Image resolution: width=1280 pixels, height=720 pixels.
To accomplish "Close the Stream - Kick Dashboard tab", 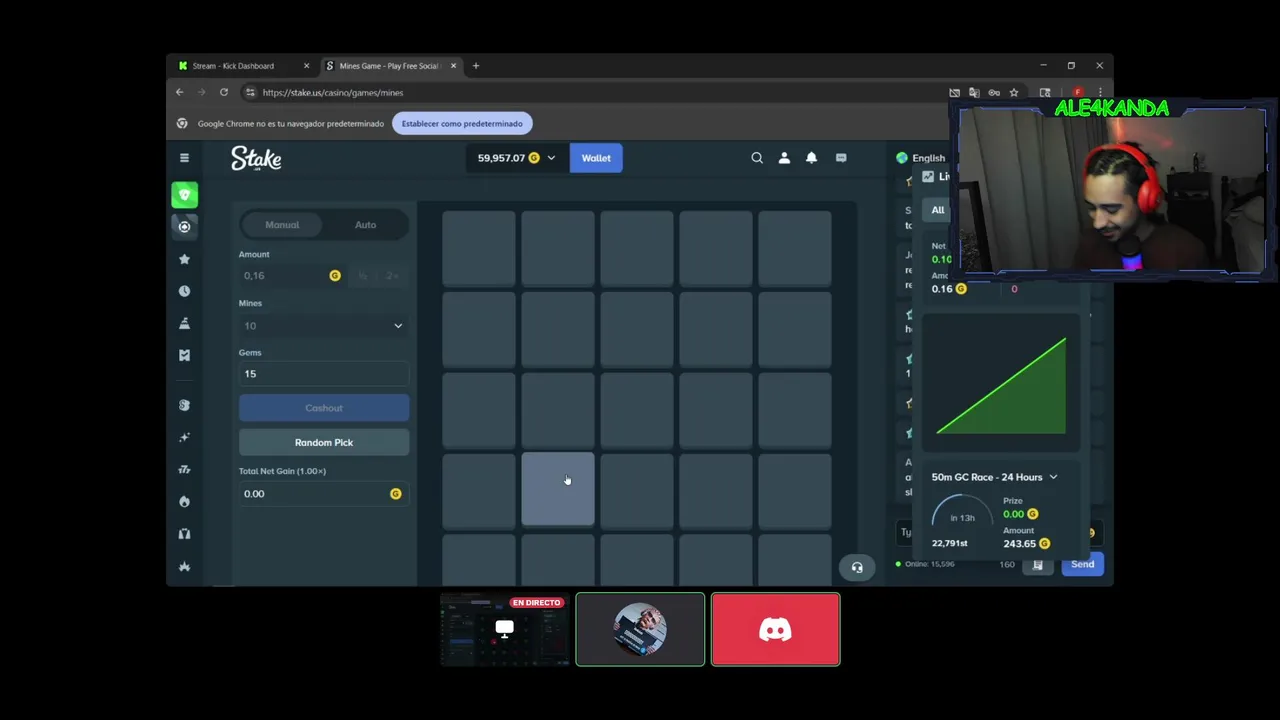I will (306, 66).
